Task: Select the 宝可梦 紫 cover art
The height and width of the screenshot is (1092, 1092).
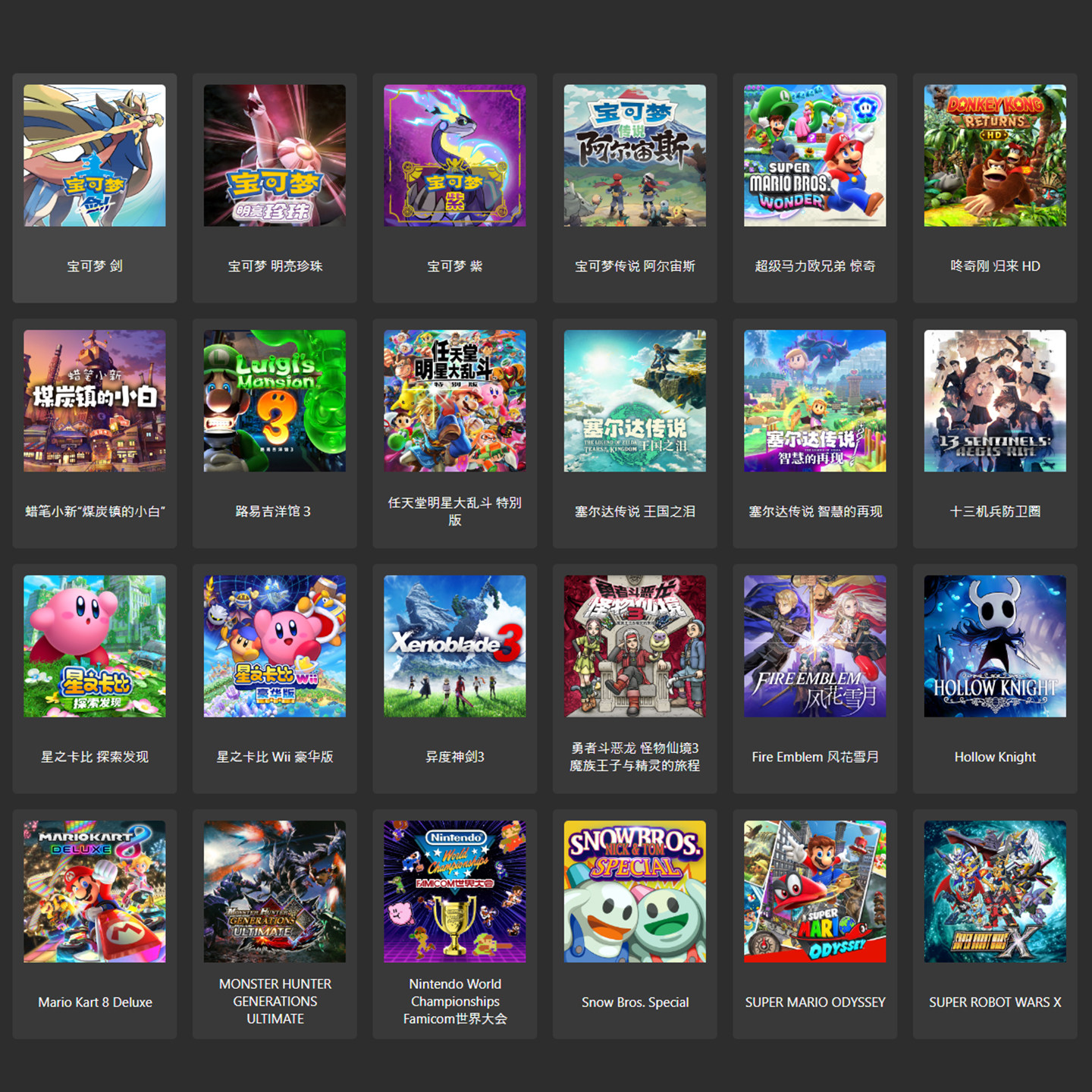Action: [x=455, y=155]
